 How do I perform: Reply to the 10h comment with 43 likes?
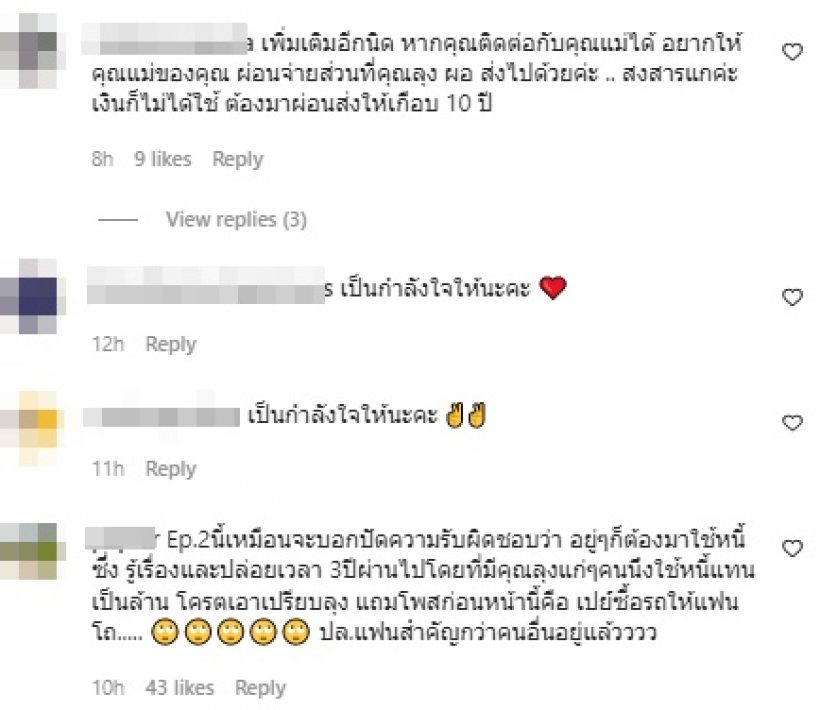[x=260, y=688]
